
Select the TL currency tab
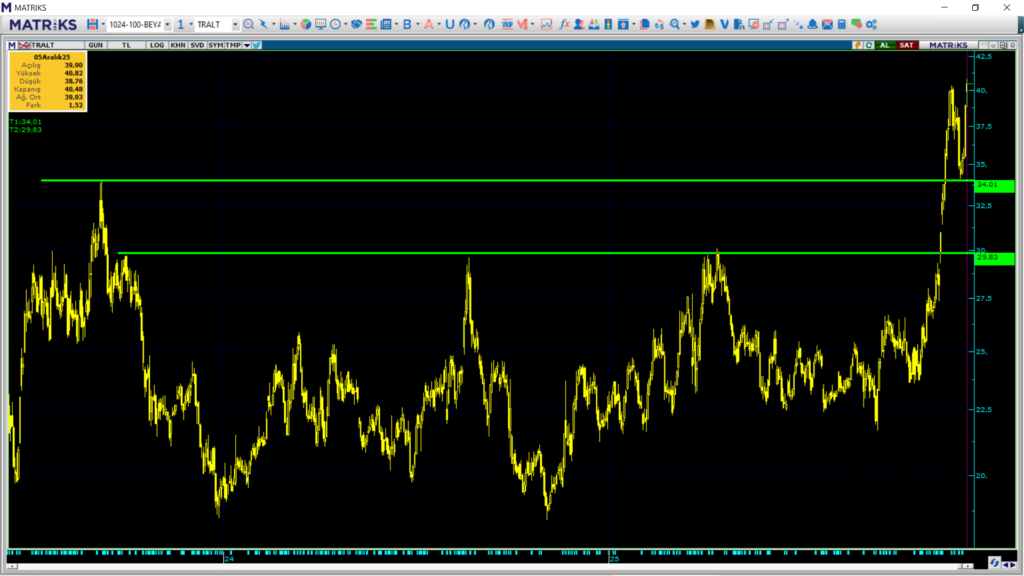(127, 45)
